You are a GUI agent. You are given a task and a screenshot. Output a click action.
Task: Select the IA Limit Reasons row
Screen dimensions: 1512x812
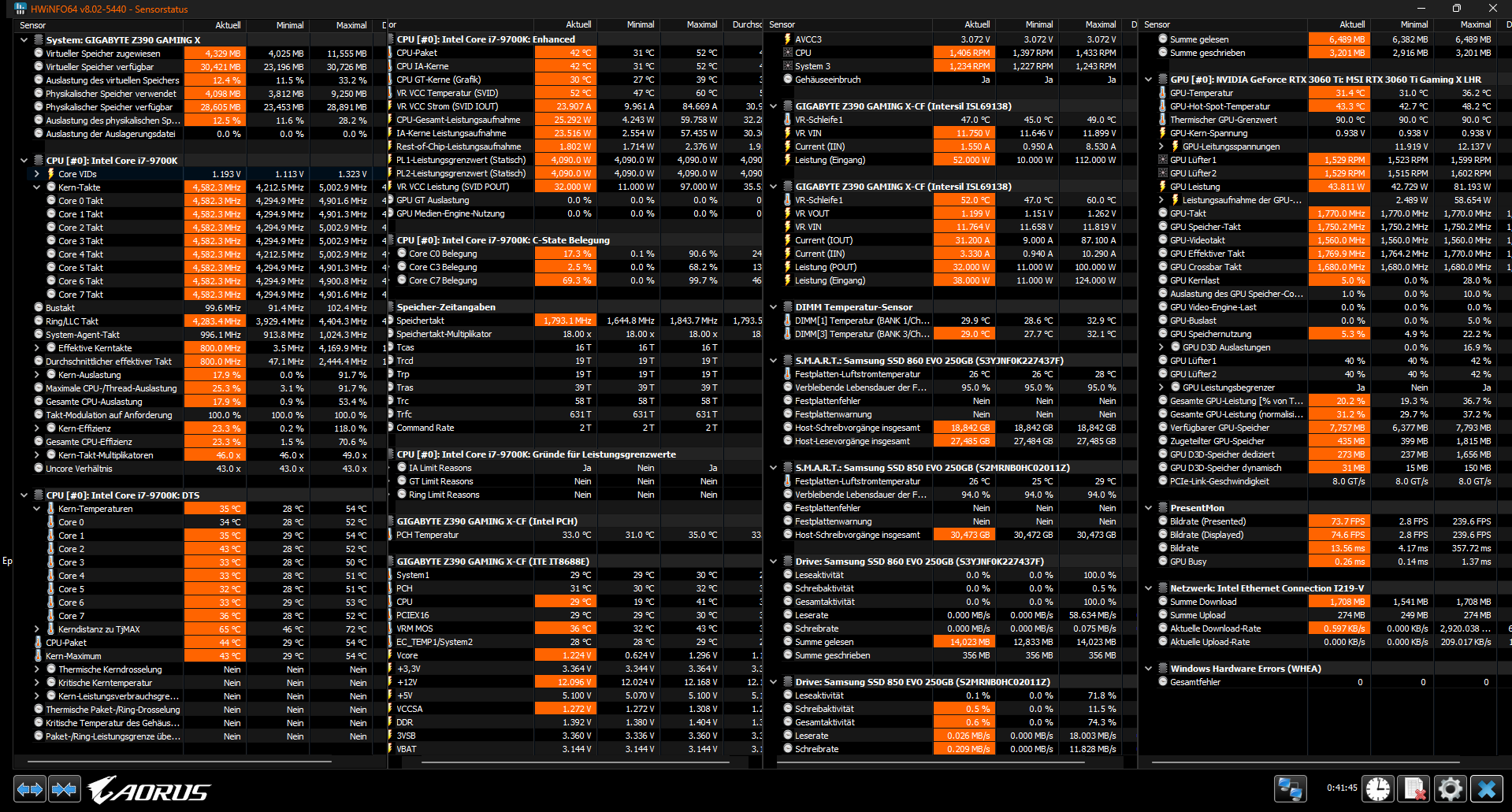[575, 468]
